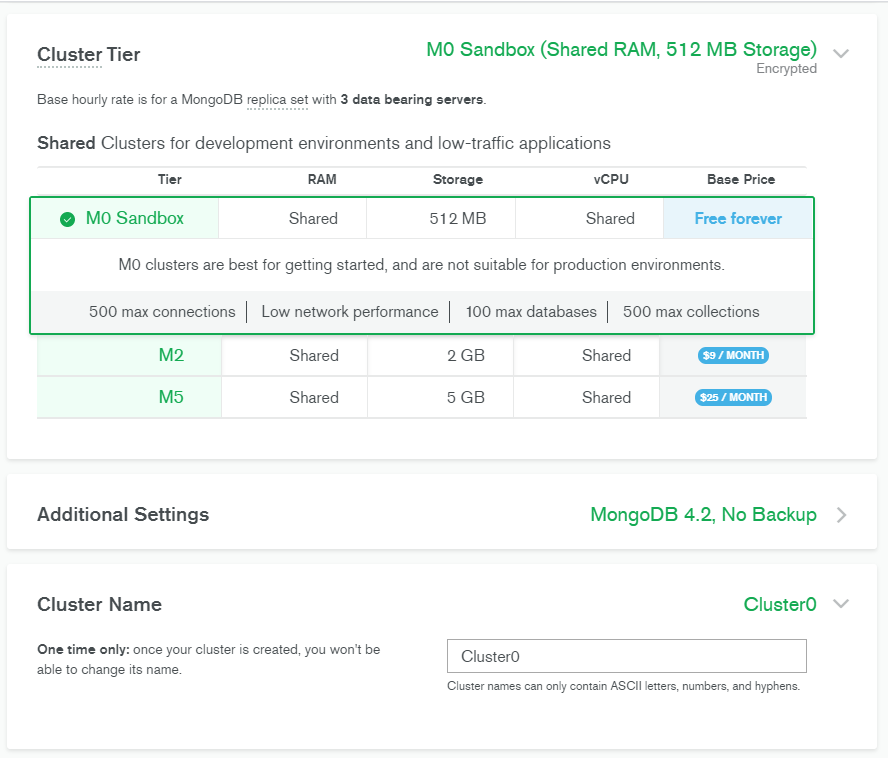Click the Cluster0 name input field

[626, 656]
